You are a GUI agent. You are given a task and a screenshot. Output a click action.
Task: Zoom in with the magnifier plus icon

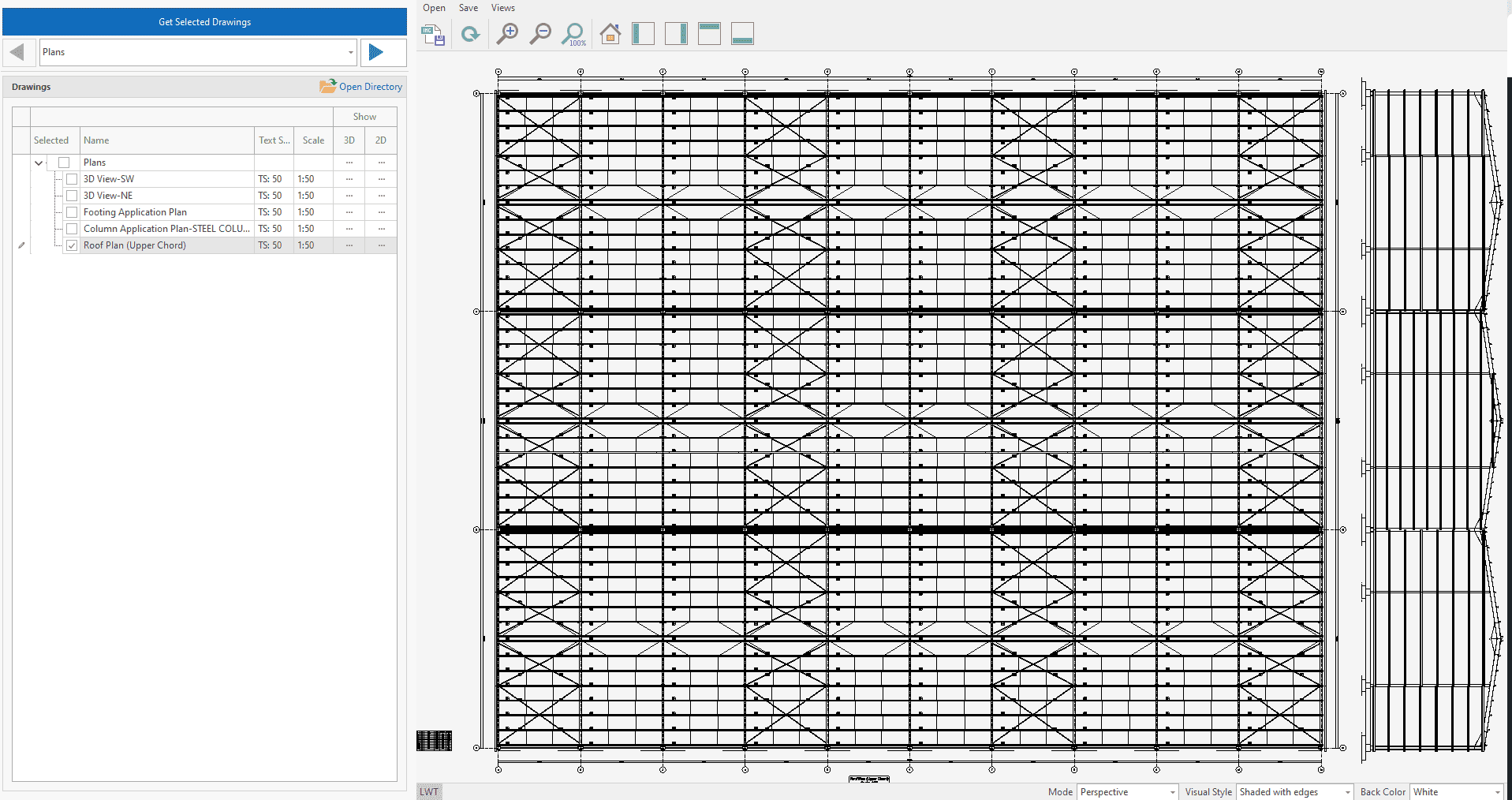click(x=507, y=34)
